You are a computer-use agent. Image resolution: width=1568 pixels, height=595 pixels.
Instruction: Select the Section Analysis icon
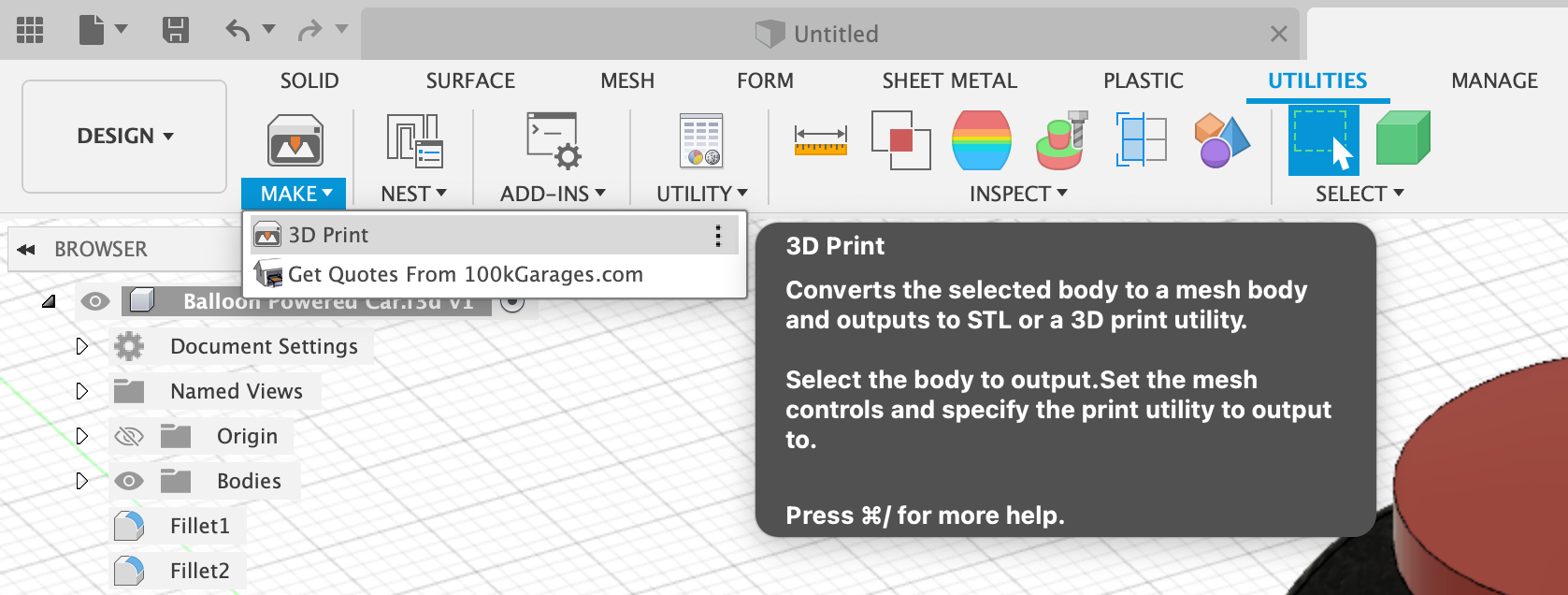[x=1141, y=139]
